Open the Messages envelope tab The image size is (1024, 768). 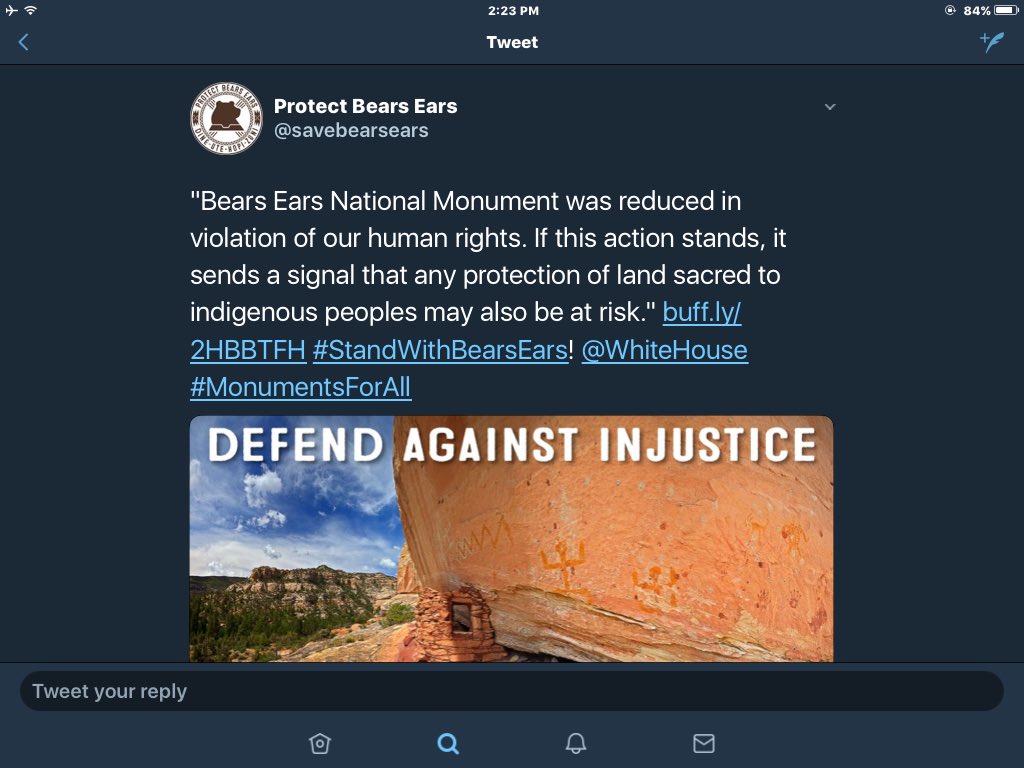tap(703, 743)
